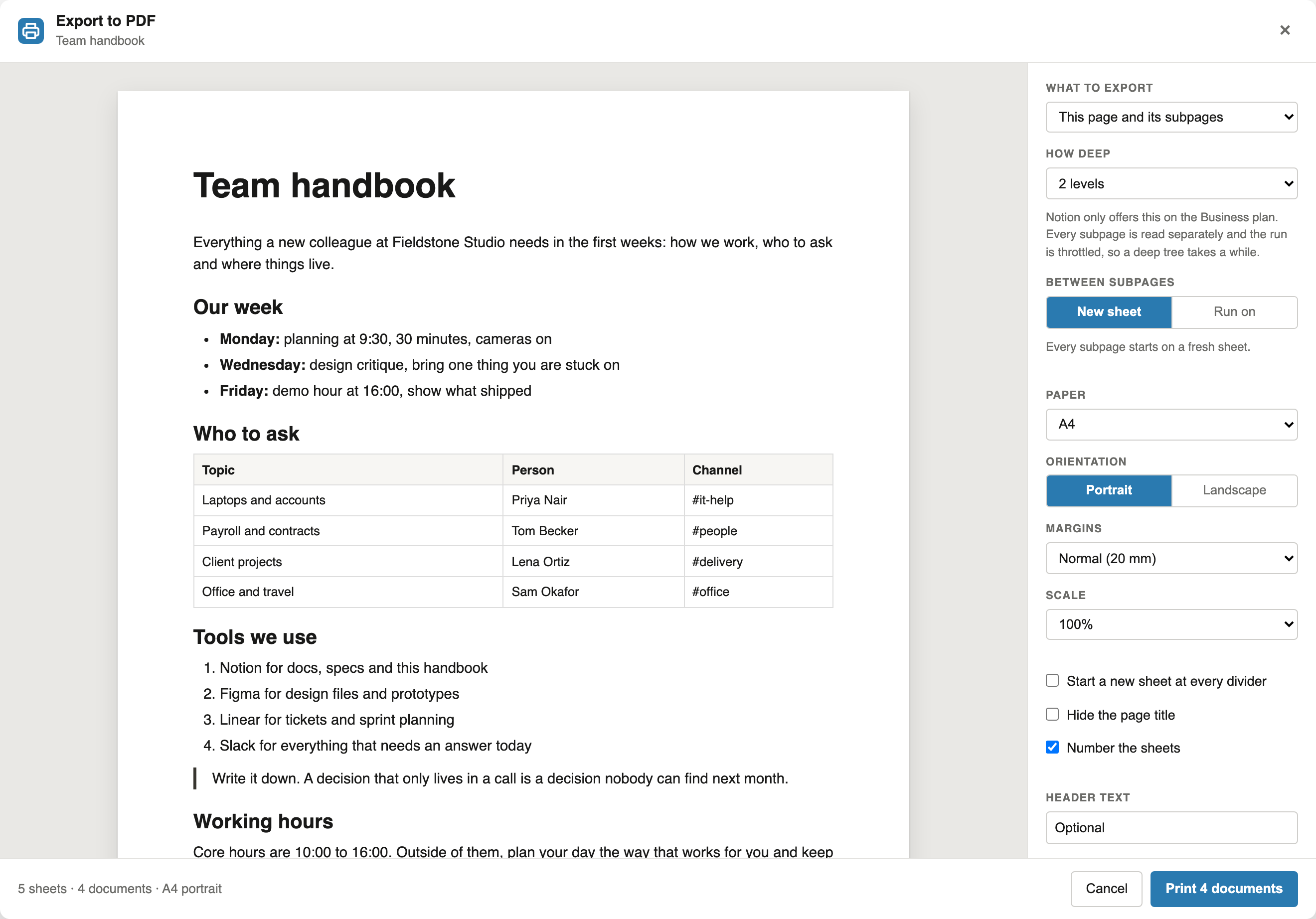Click the Who to ask heading
This screenshot has height=919, width=1316.
pyautogui.click(x=246, y=434)
